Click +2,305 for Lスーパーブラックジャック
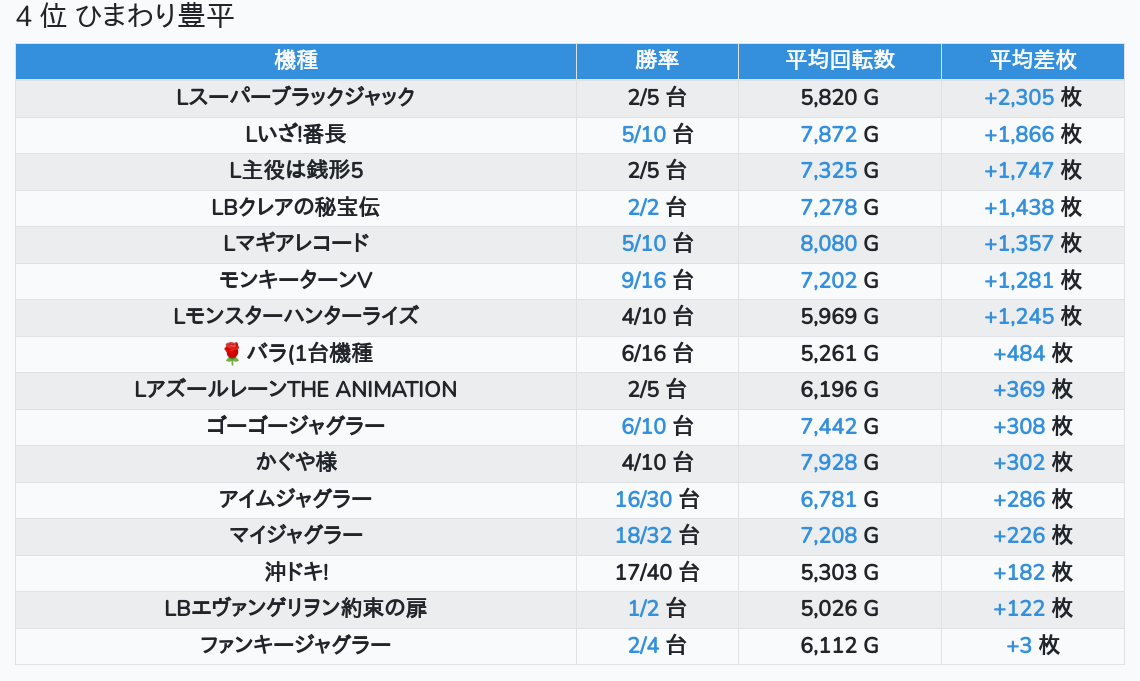Viewport: 1140px width, 681px height. click(1018, 97)
